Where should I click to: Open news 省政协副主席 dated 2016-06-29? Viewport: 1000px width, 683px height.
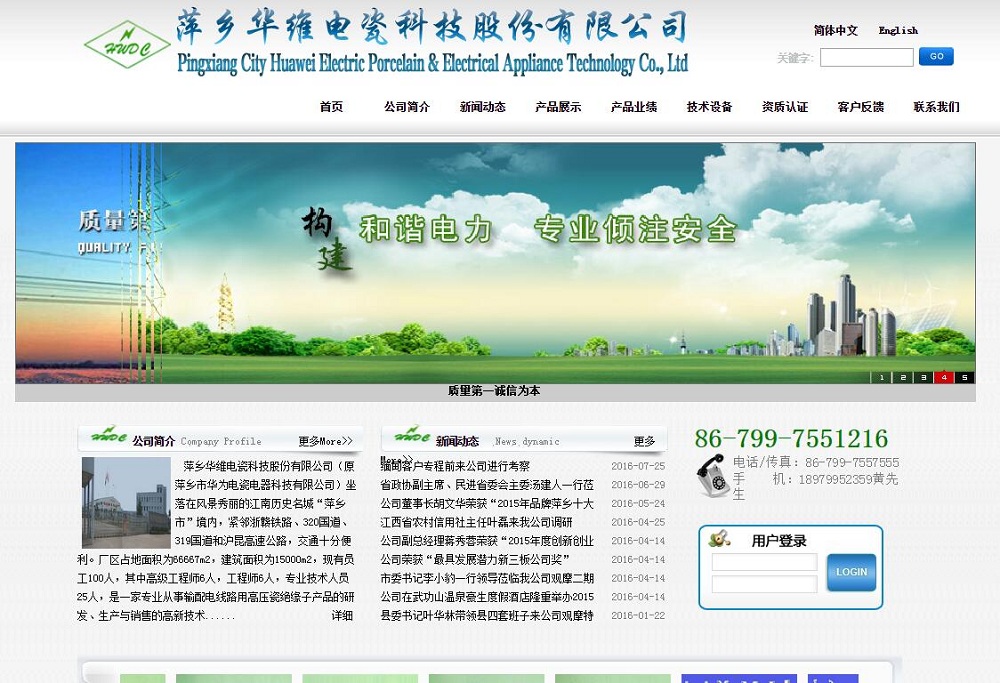[487, 485]
